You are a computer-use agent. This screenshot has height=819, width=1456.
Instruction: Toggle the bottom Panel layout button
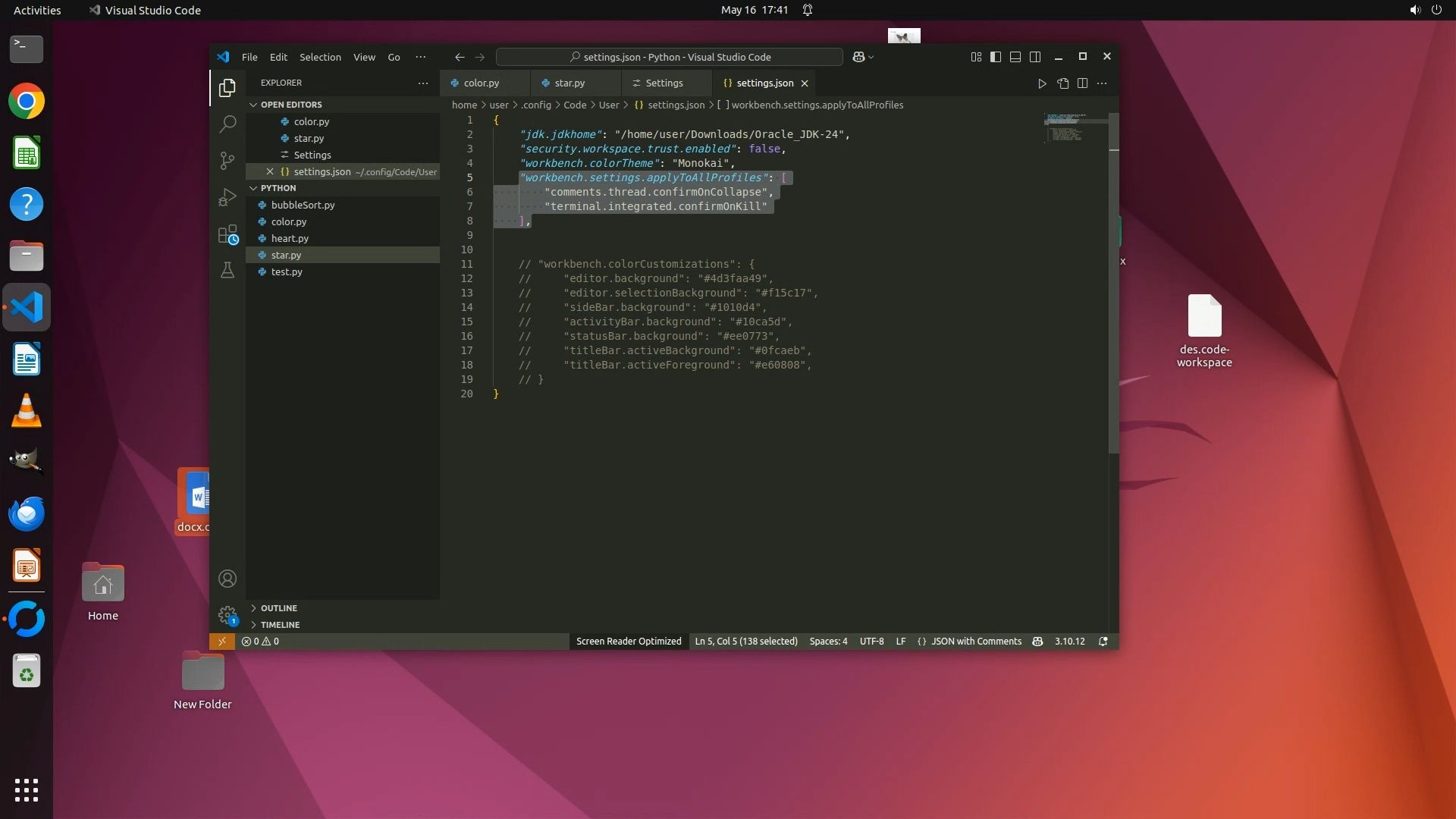[1015, 57]
